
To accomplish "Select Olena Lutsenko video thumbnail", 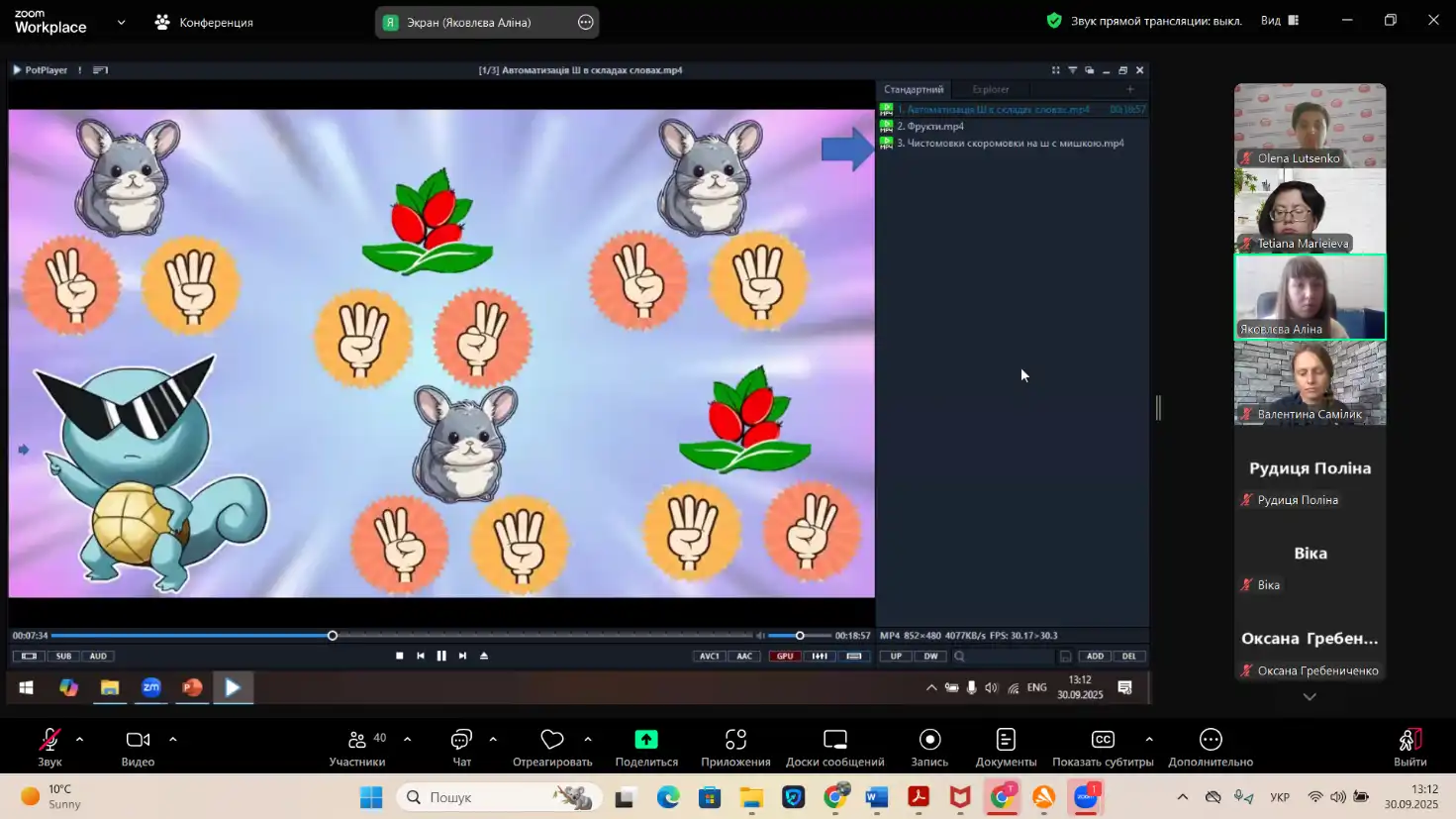I will (x=1310, y=126).
